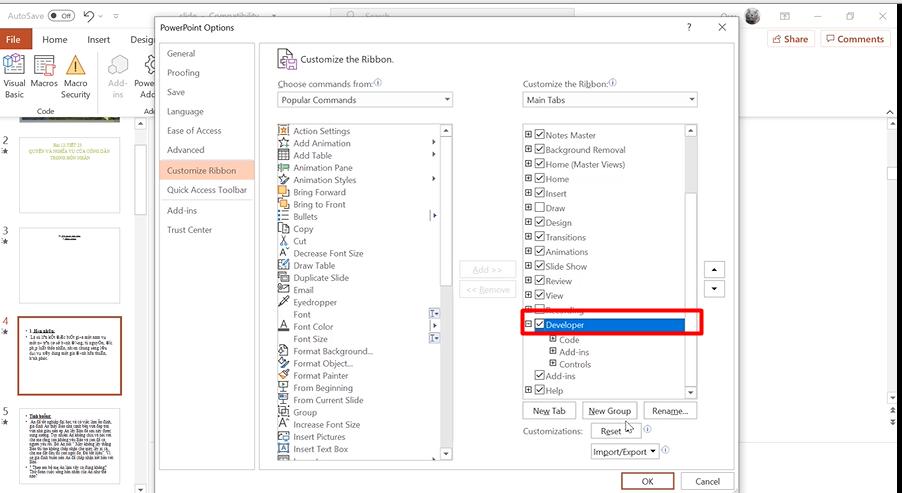Screen dimensions: 902x493
Task: Click the Cancel button
Action: point(707,481)
